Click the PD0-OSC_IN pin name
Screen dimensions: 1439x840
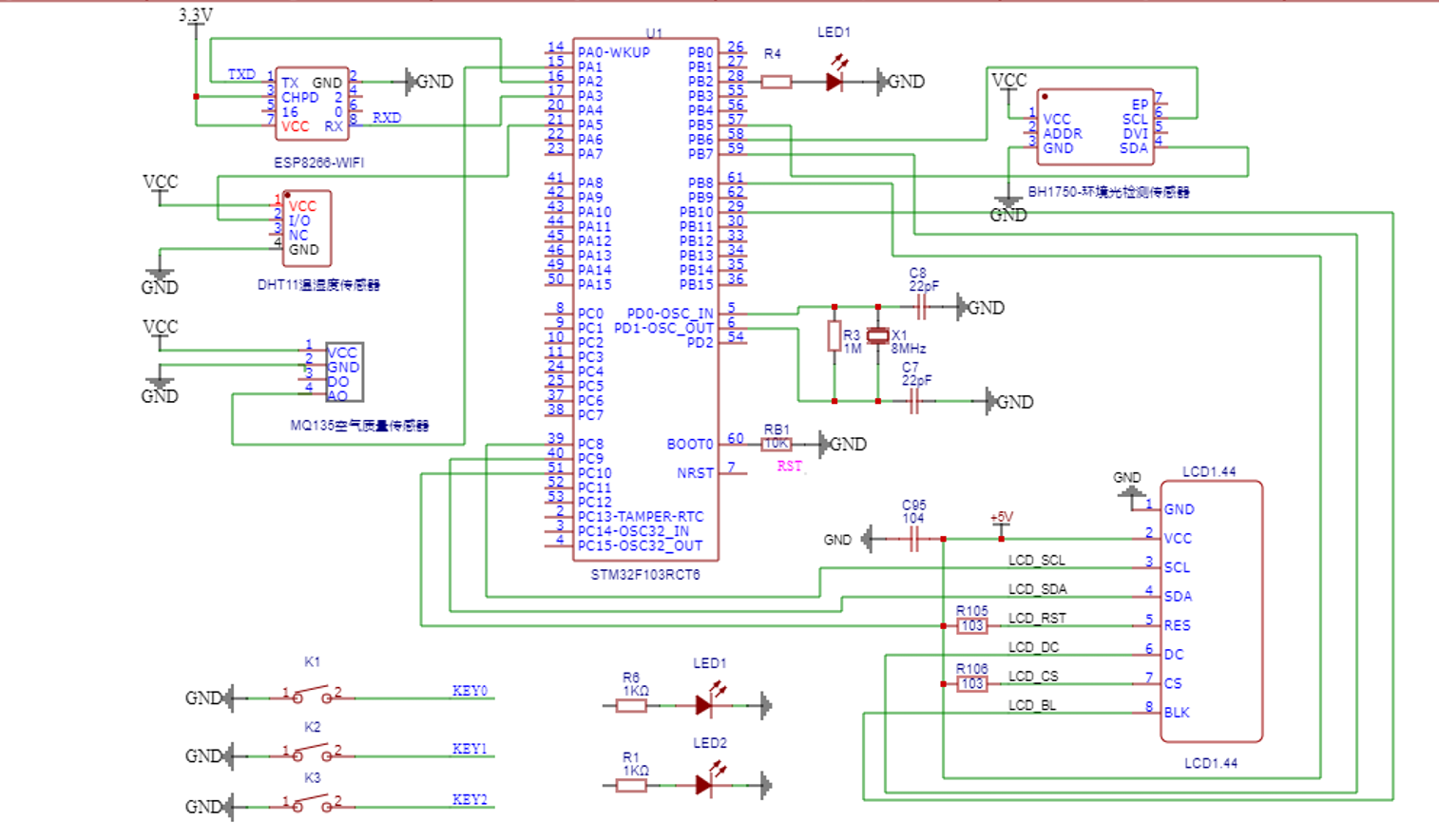click(670, 314)
